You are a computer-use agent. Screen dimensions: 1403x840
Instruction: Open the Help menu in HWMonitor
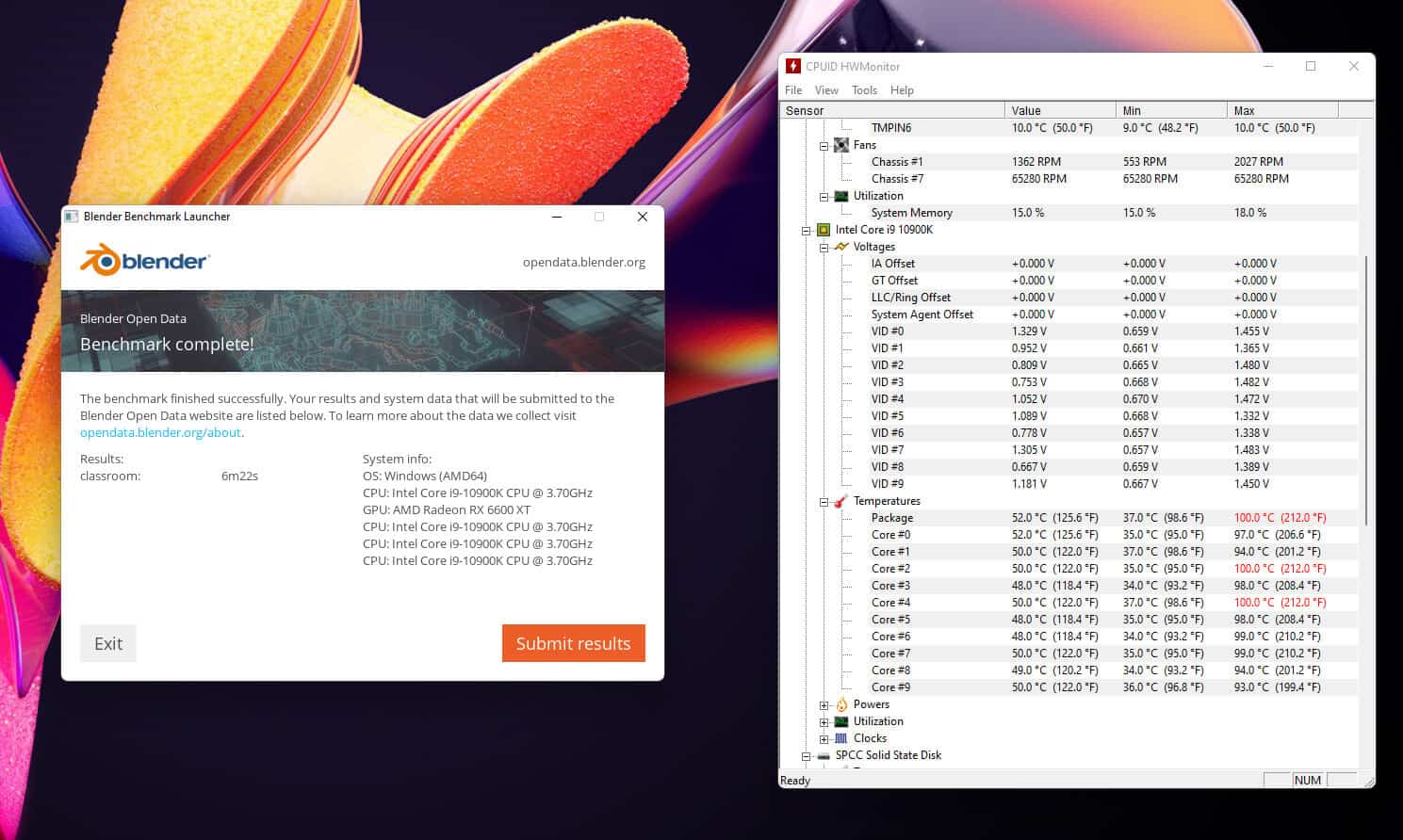(x=902, y=90)
